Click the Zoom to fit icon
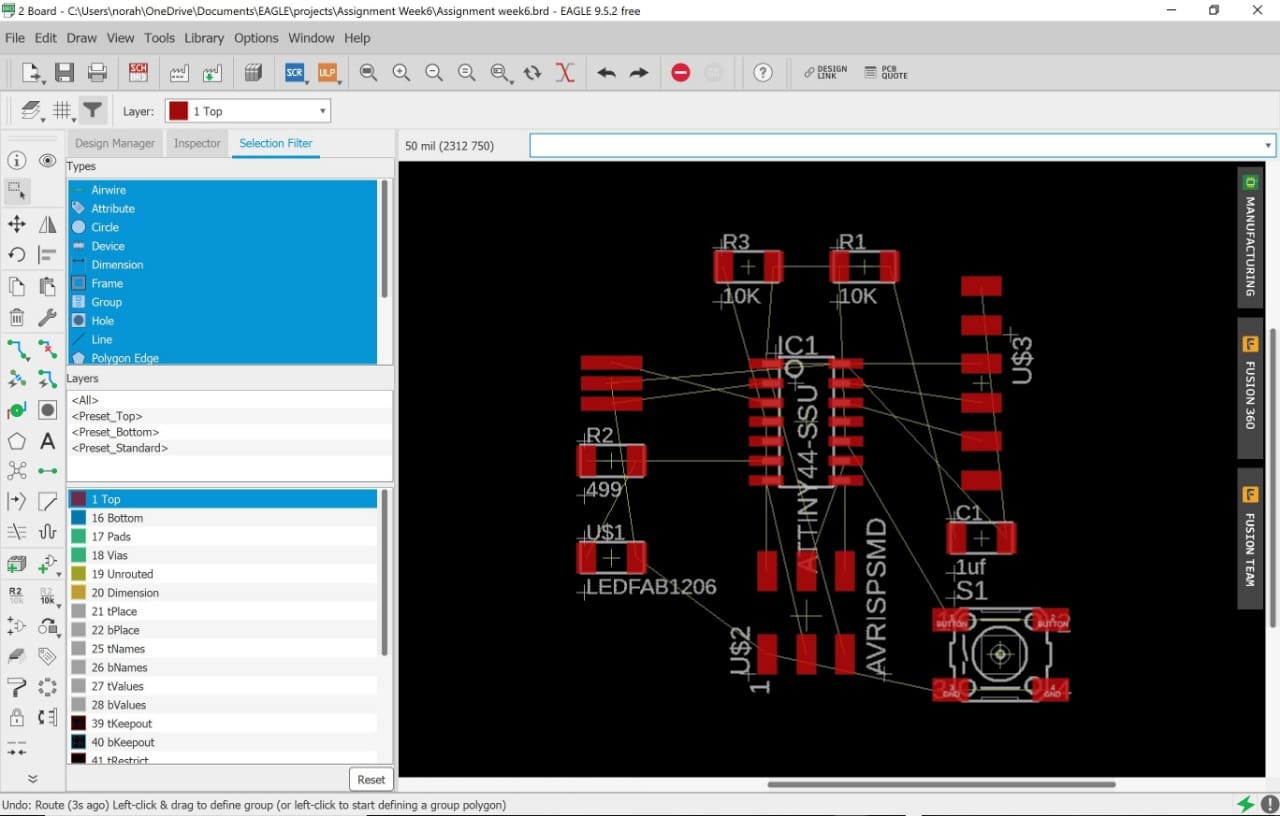Viewport: 1280px width, 816px height. (x=368, y=73)
